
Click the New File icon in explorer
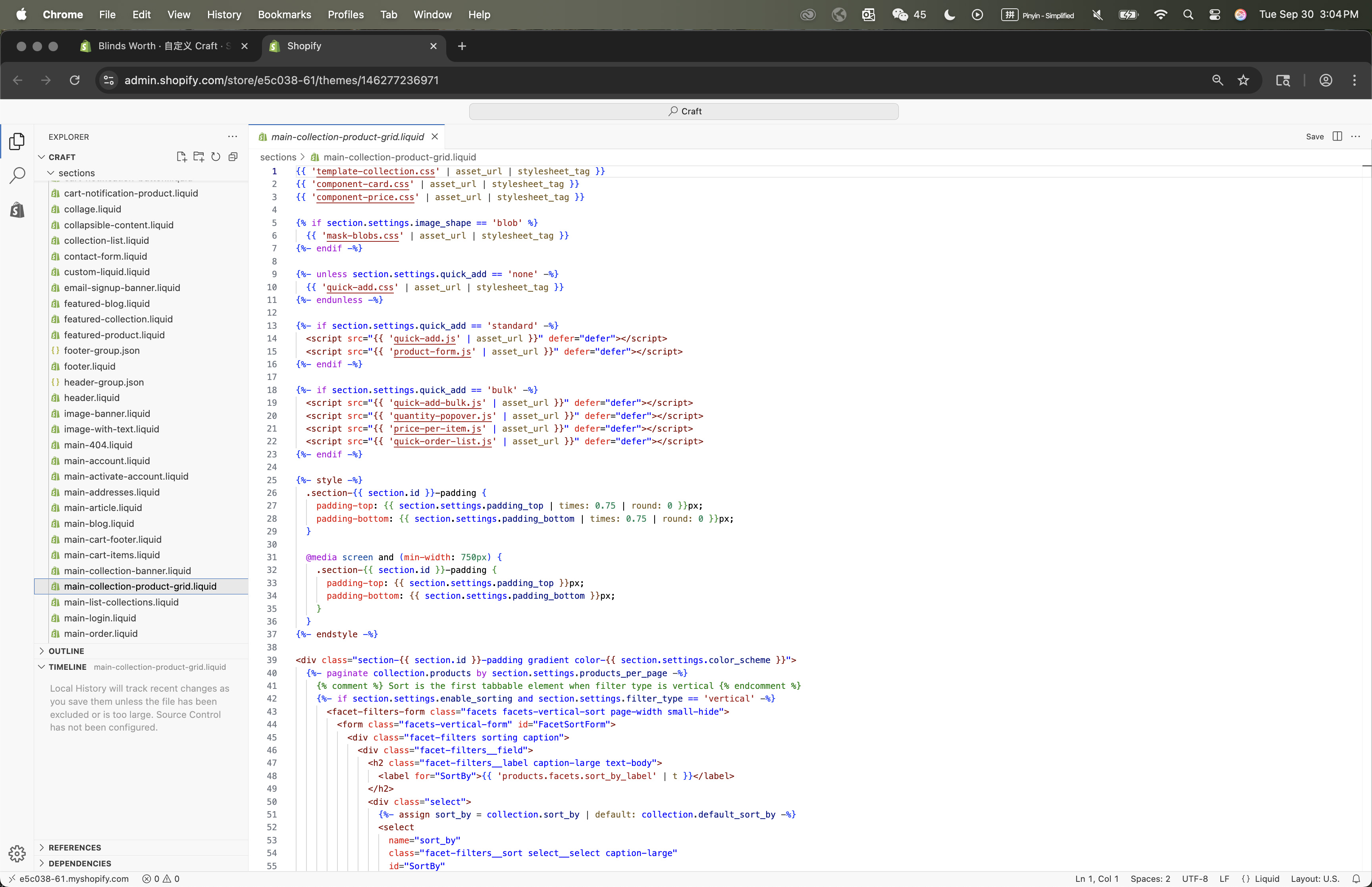[x=181, y=157]
